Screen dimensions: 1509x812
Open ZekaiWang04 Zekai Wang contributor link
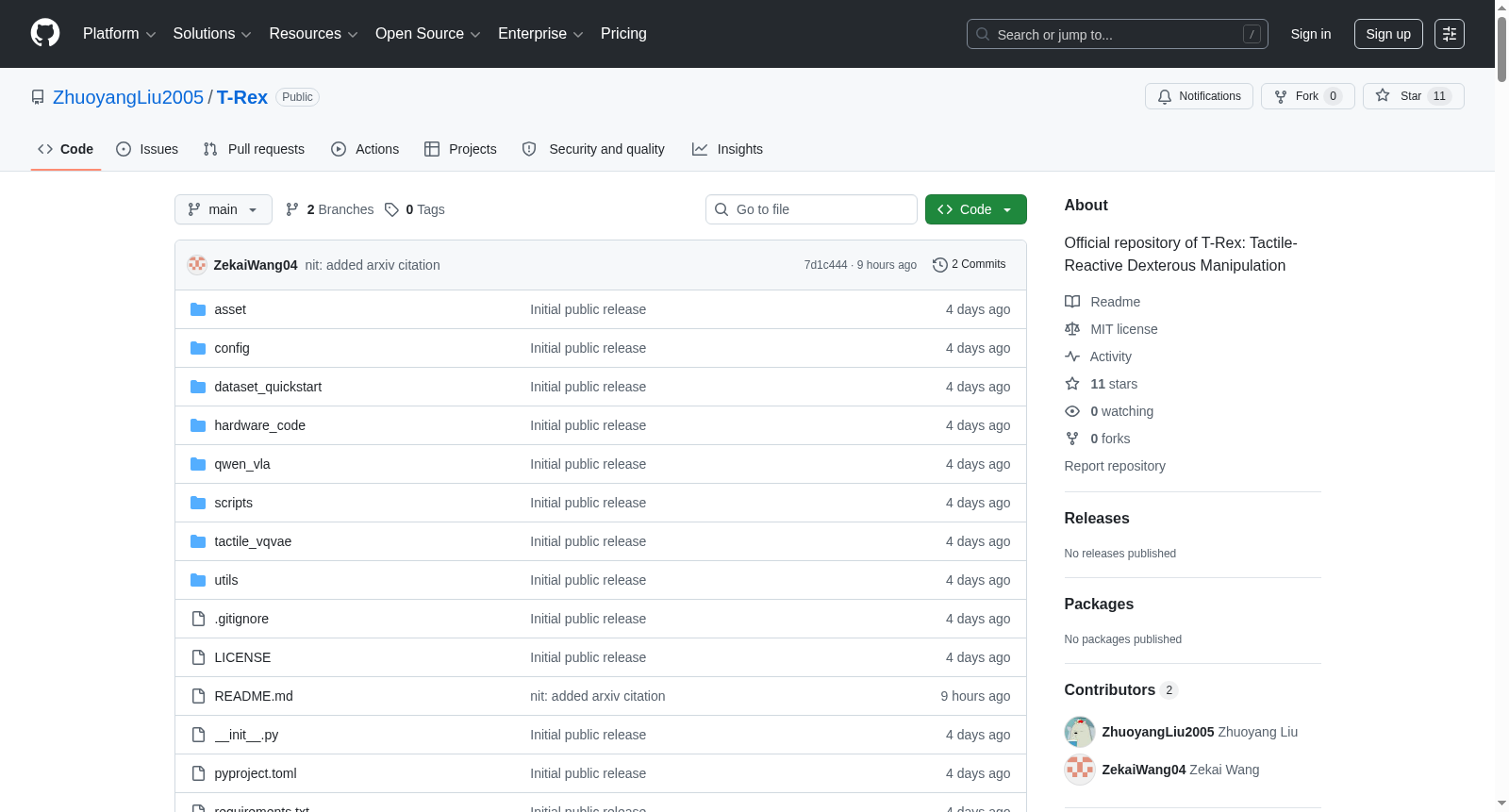pos(1181,770)
